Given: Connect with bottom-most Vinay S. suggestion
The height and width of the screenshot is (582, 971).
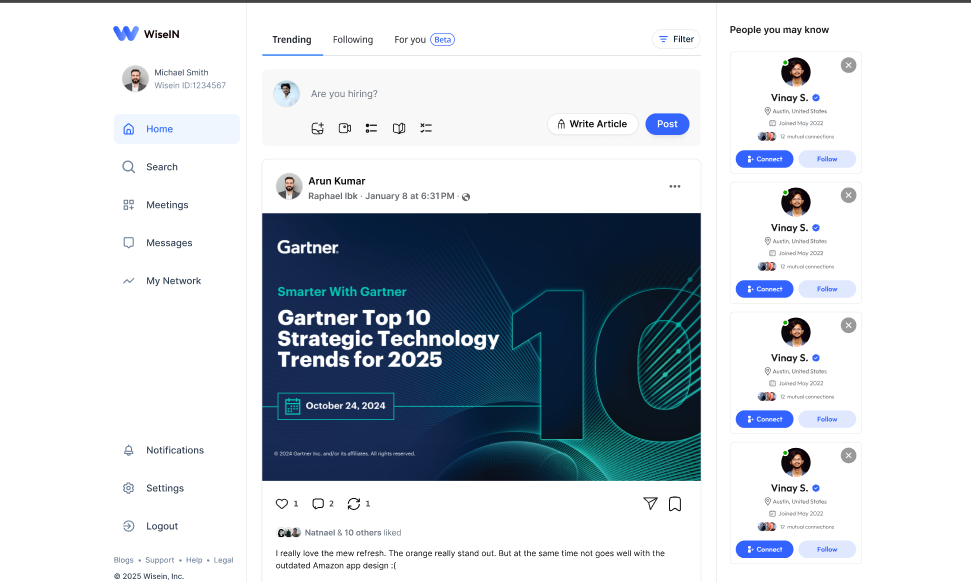Looking at the screenshot, I should [x=764, y=549].
